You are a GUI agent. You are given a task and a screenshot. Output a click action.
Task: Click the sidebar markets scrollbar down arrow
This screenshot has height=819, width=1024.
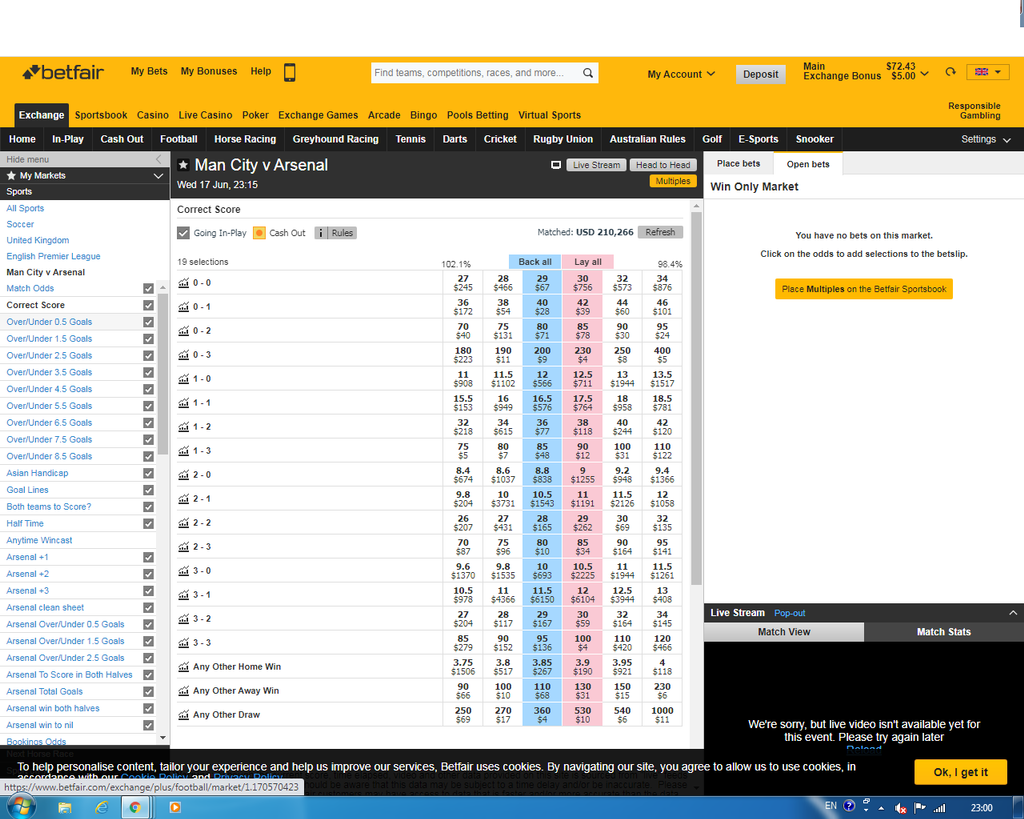[x=163, y=738]
